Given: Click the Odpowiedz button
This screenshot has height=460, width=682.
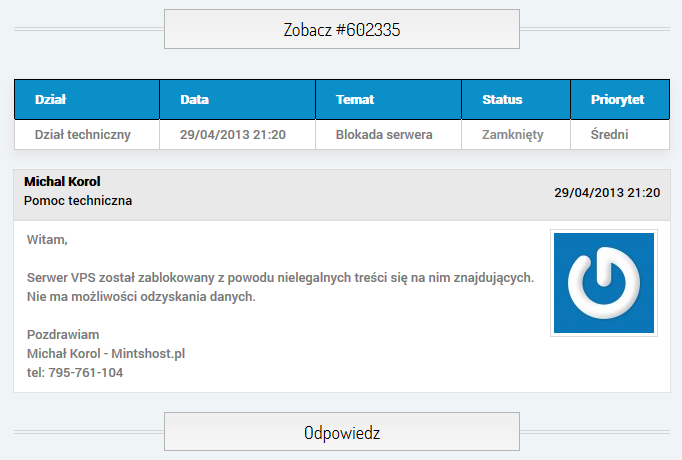Looking at the screenshot, I should (x=342, y=432).
